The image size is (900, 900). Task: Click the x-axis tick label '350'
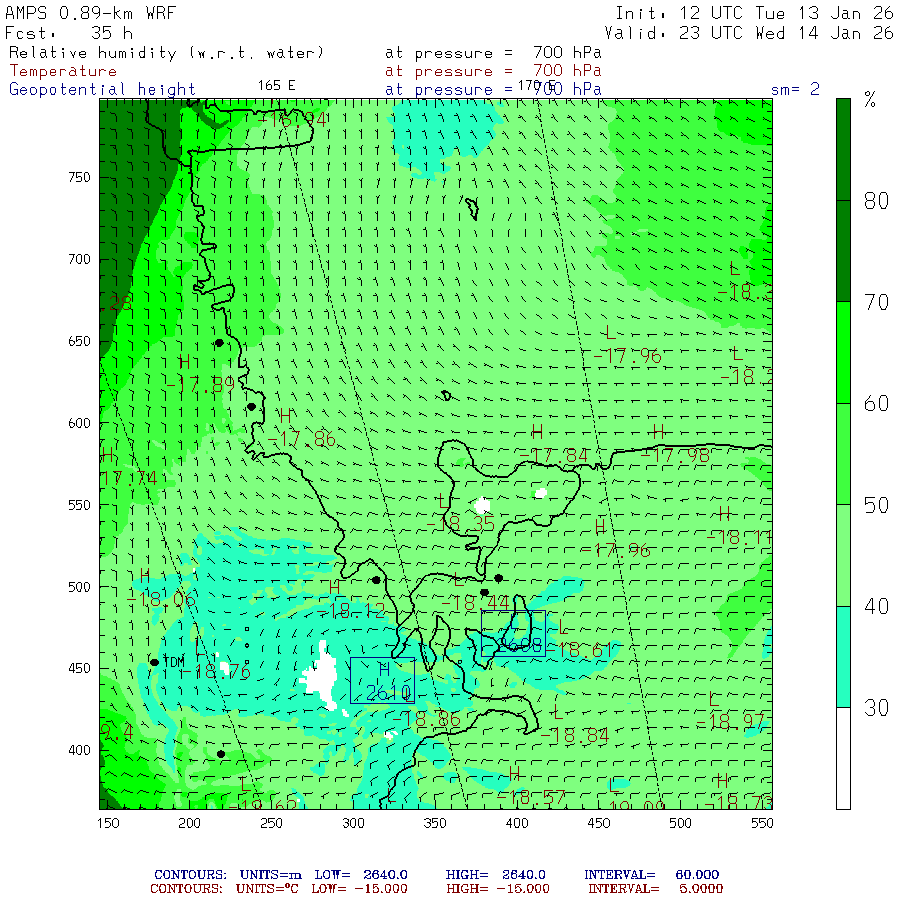(x=435, y=823)
